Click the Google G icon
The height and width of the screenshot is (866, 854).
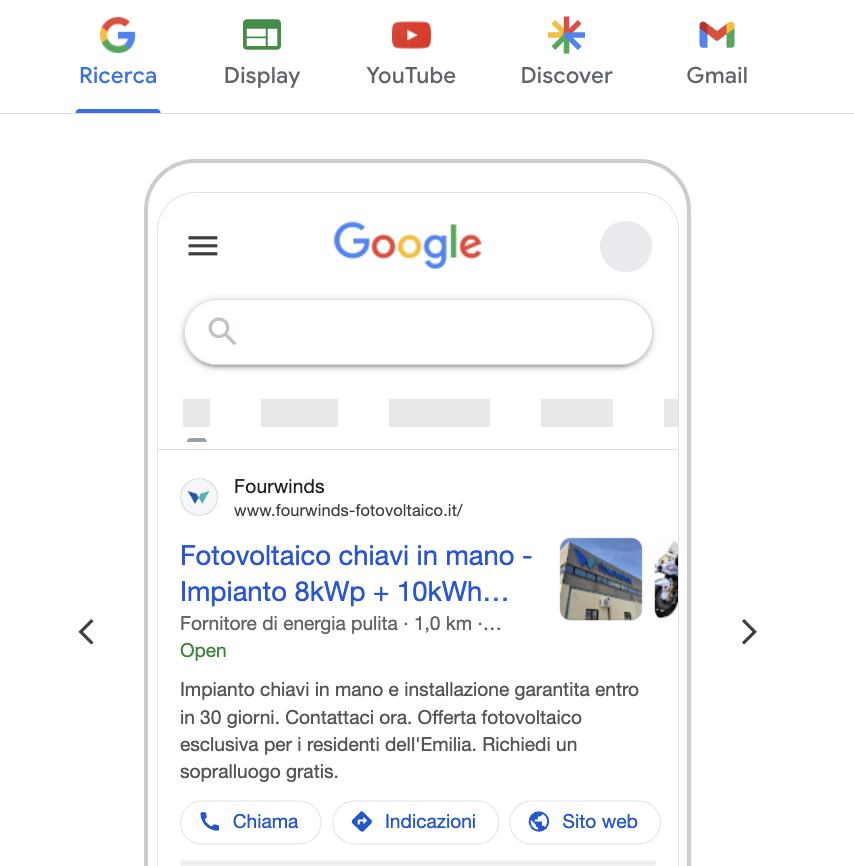pos(118,35)
